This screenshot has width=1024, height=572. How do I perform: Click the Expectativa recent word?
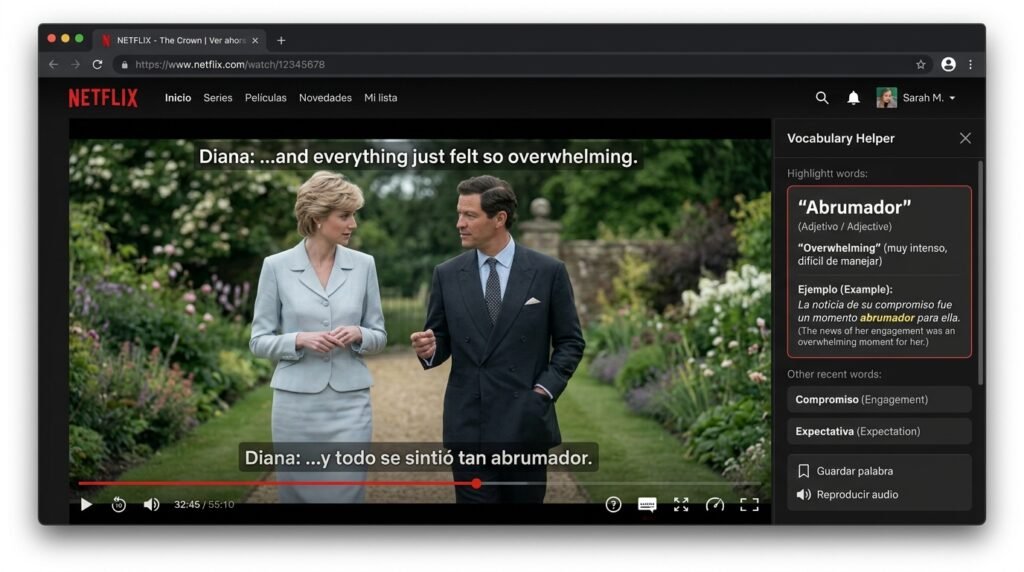[879, 432]
